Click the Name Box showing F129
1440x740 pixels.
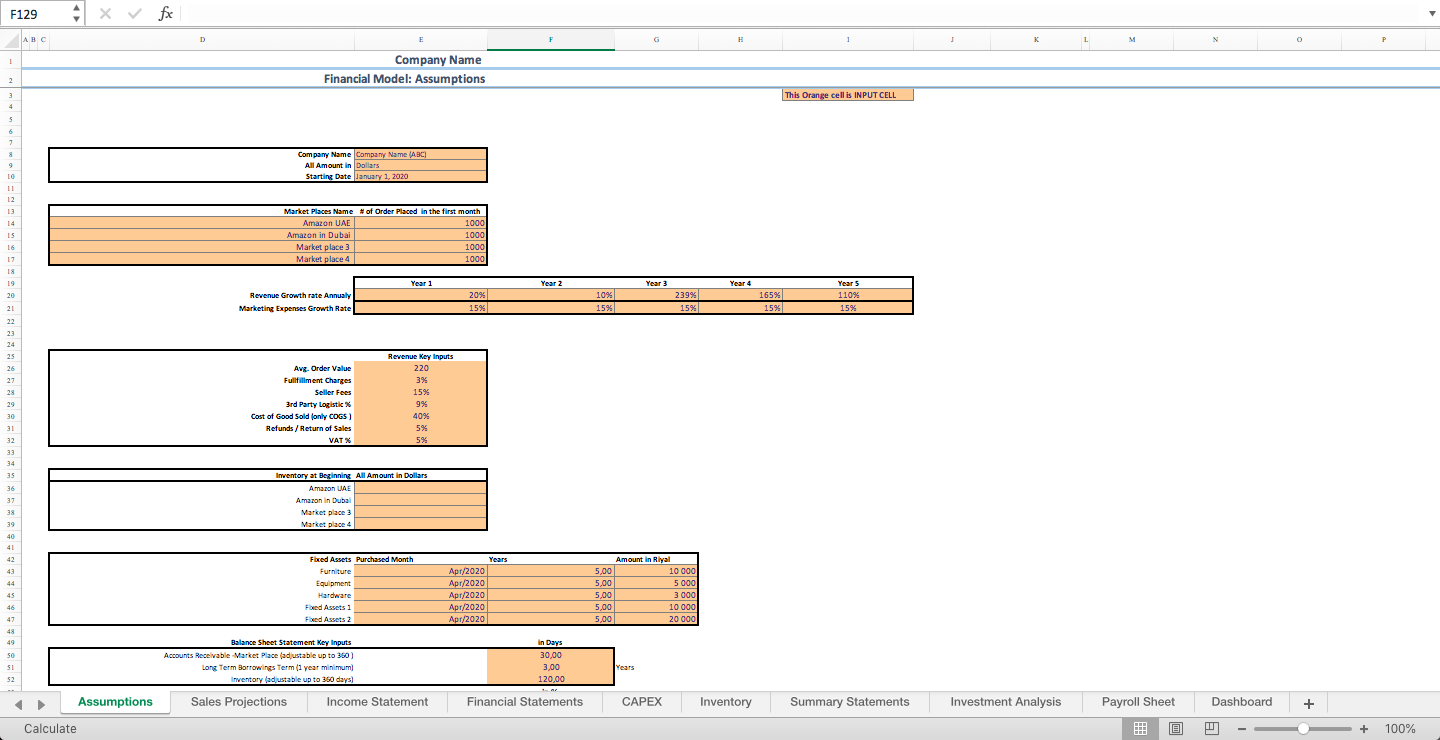[37, 13]
